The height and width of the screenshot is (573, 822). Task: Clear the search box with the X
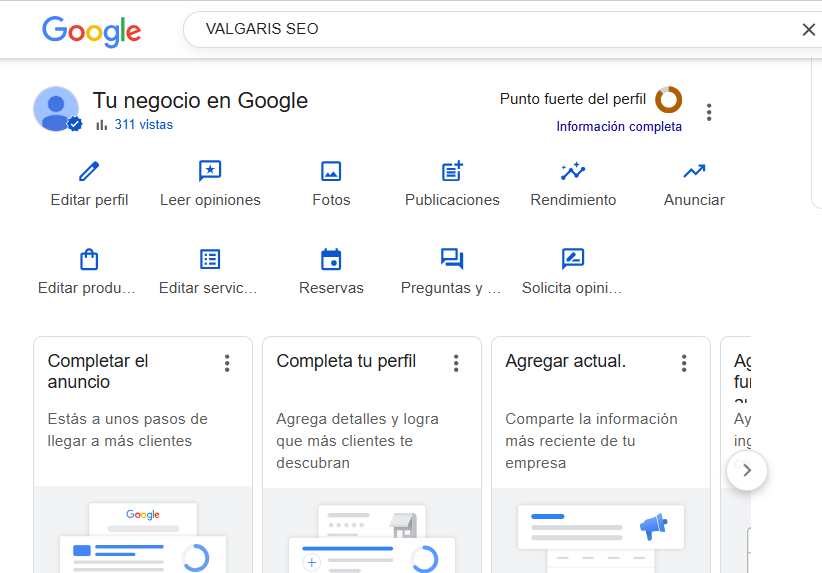click(x=808, y=30)
